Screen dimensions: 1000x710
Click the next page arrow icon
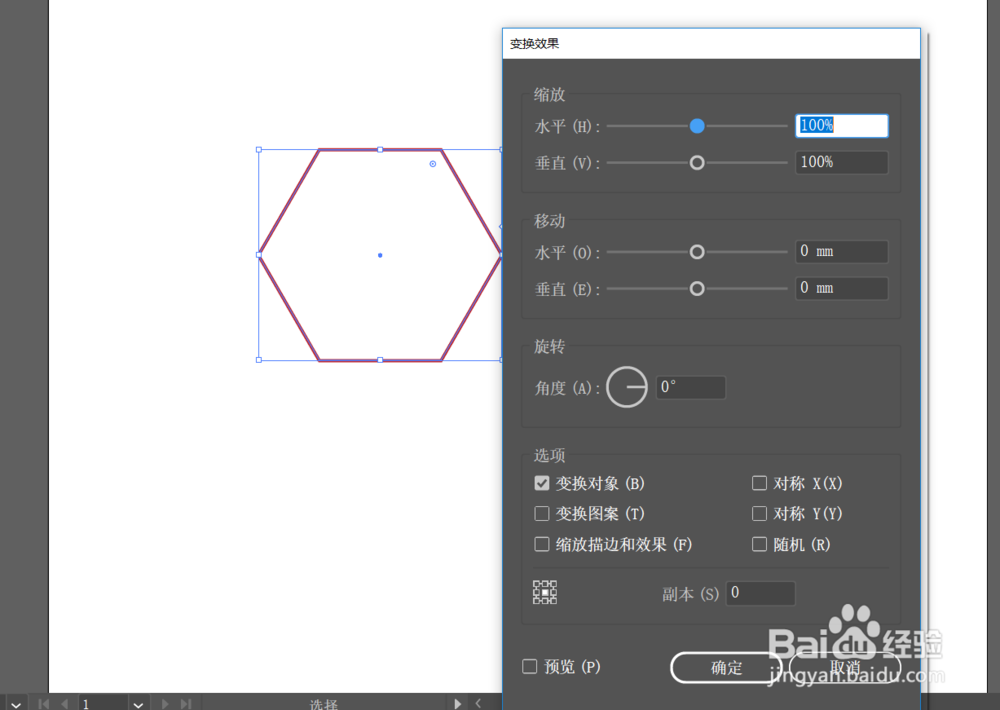tap(163, 703)
